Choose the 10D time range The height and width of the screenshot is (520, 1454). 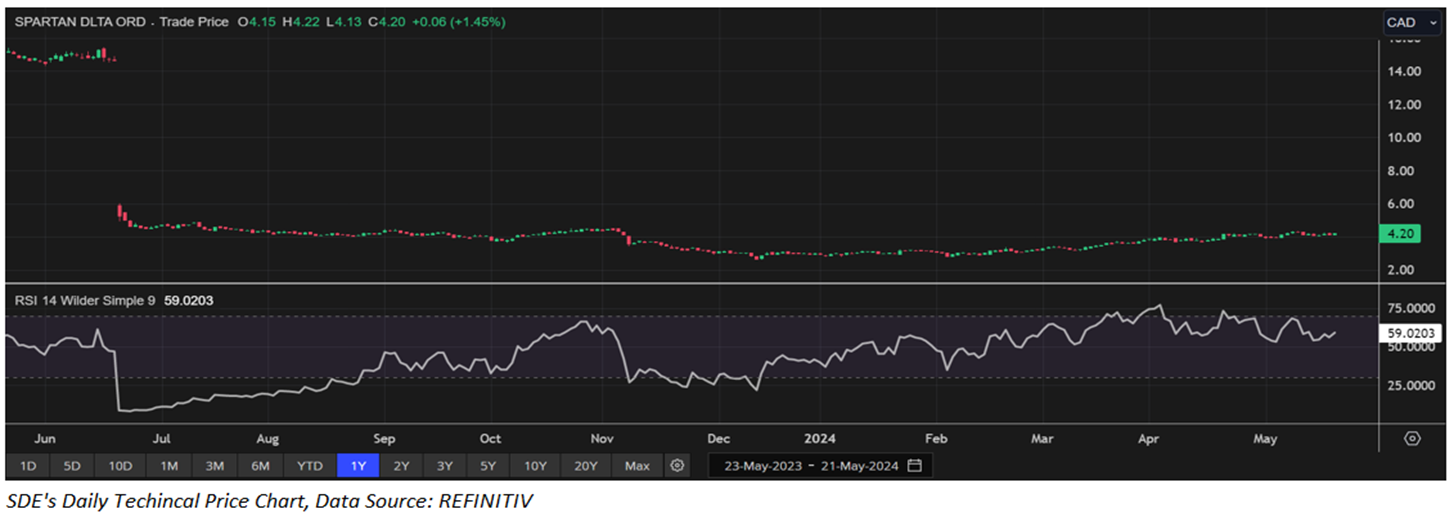point(120,466)
